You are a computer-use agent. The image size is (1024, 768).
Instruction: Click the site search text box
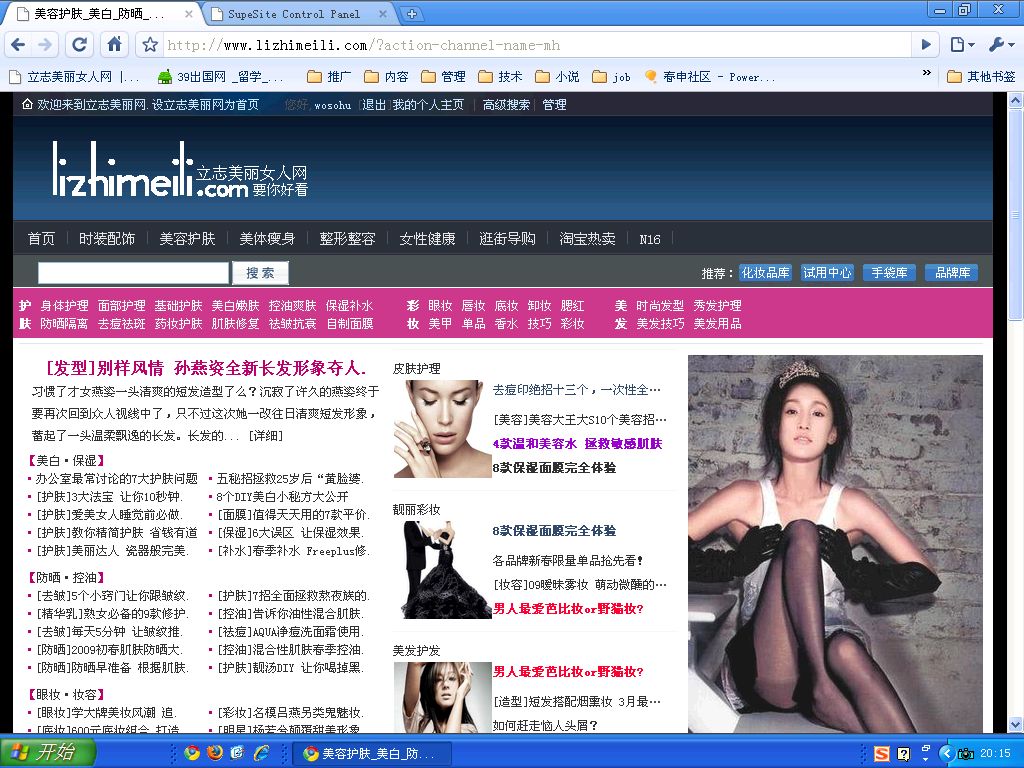[133, 273]
